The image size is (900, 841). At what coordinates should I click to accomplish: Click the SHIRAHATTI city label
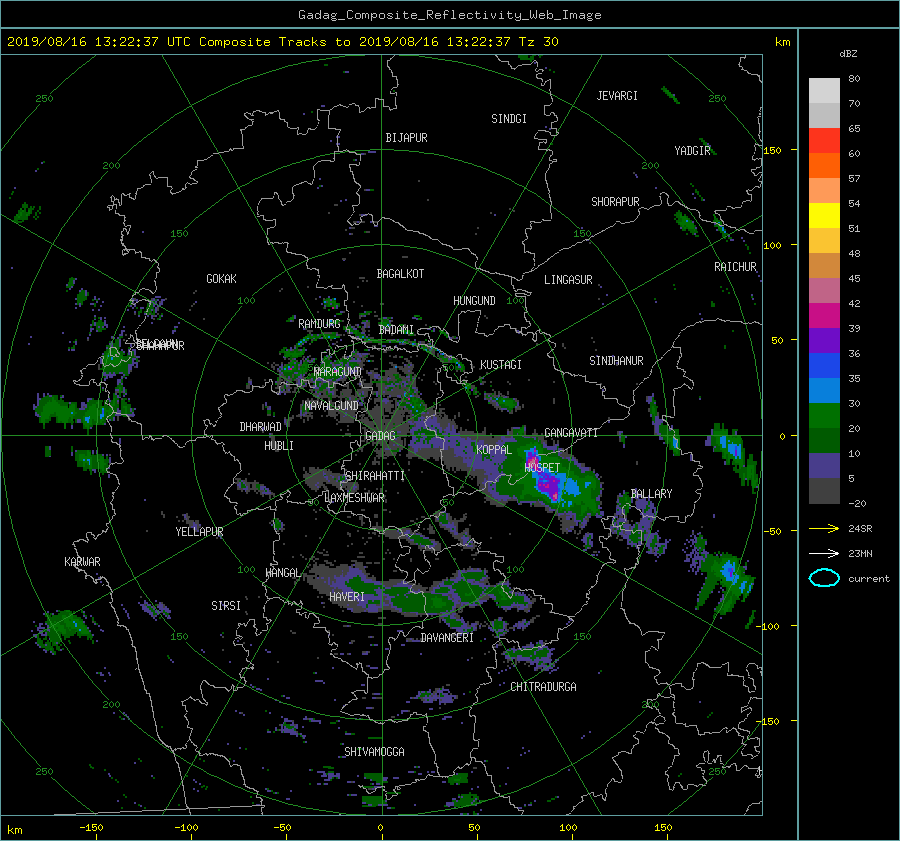click(x=375, y=476)
